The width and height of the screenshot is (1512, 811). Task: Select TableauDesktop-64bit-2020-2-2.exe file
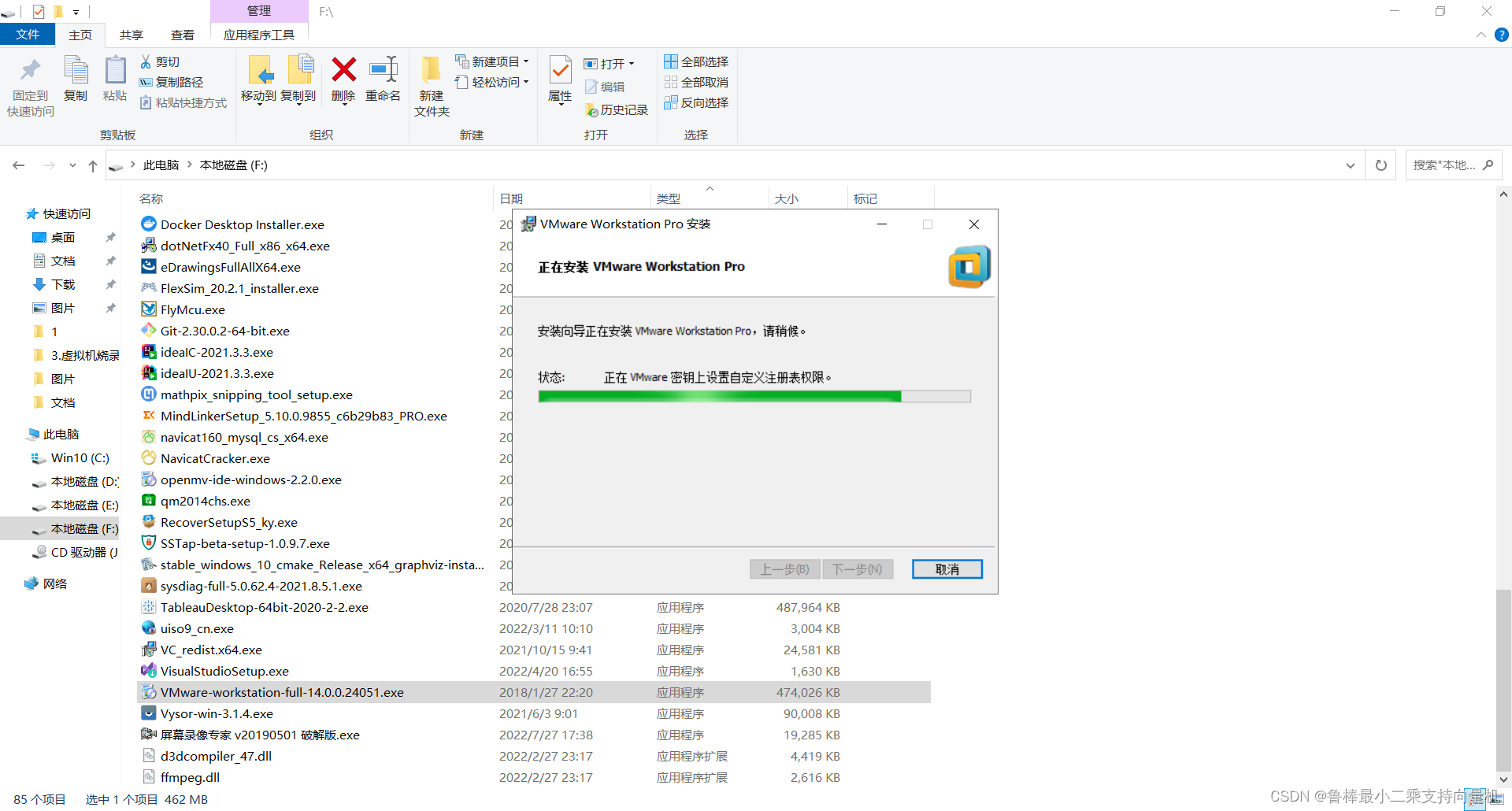[x=534, y=607]
